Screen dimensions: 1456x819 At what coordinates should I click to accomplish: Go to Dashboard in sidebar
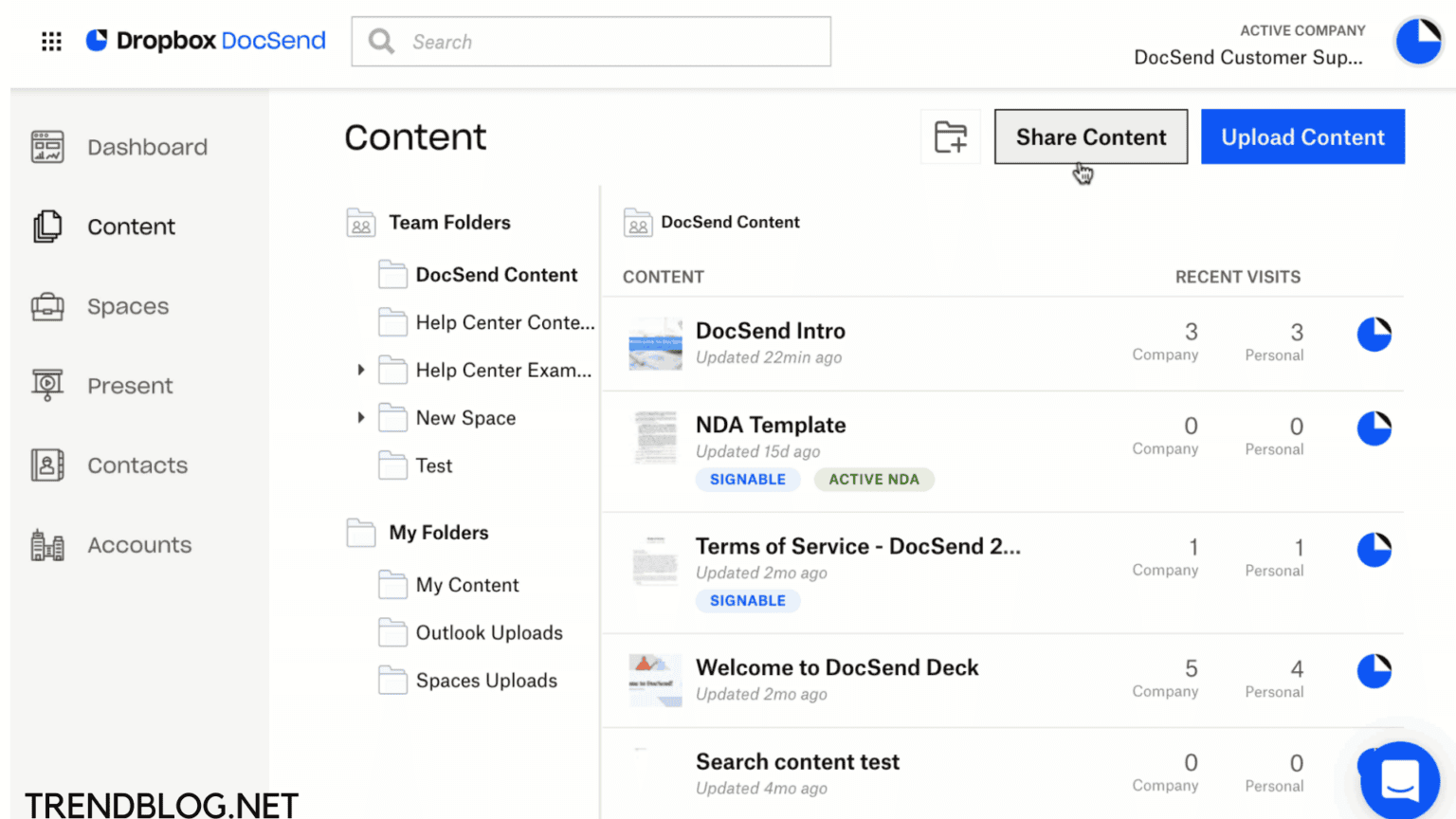coord(146,147)
